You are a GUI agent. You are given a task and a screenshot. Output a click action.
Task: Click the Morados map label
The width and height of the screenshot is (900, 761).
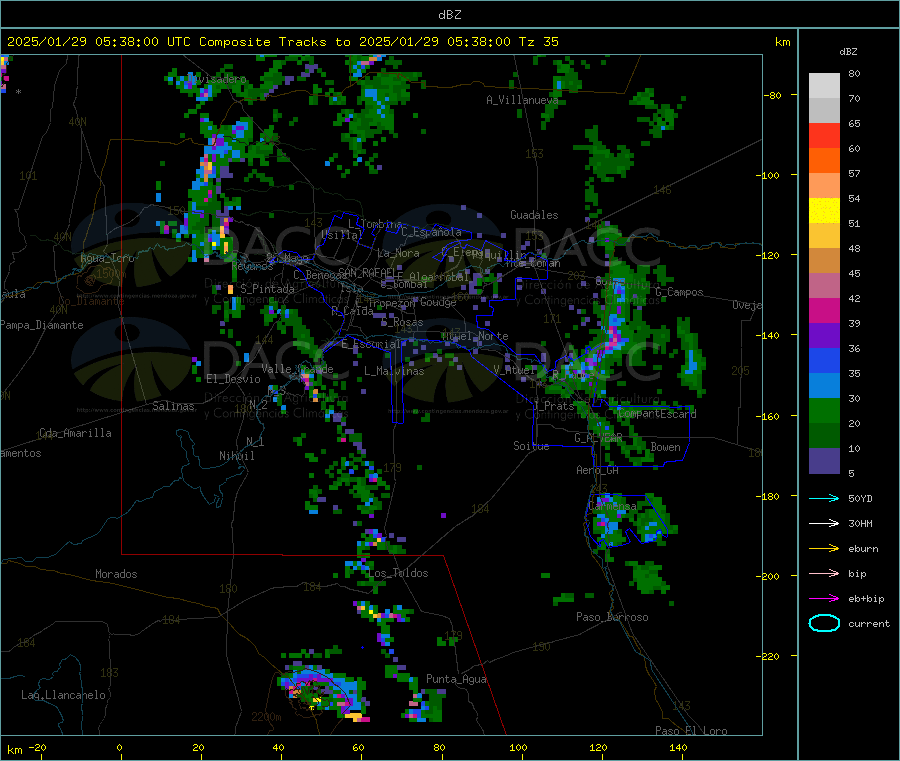pos(116,574)
